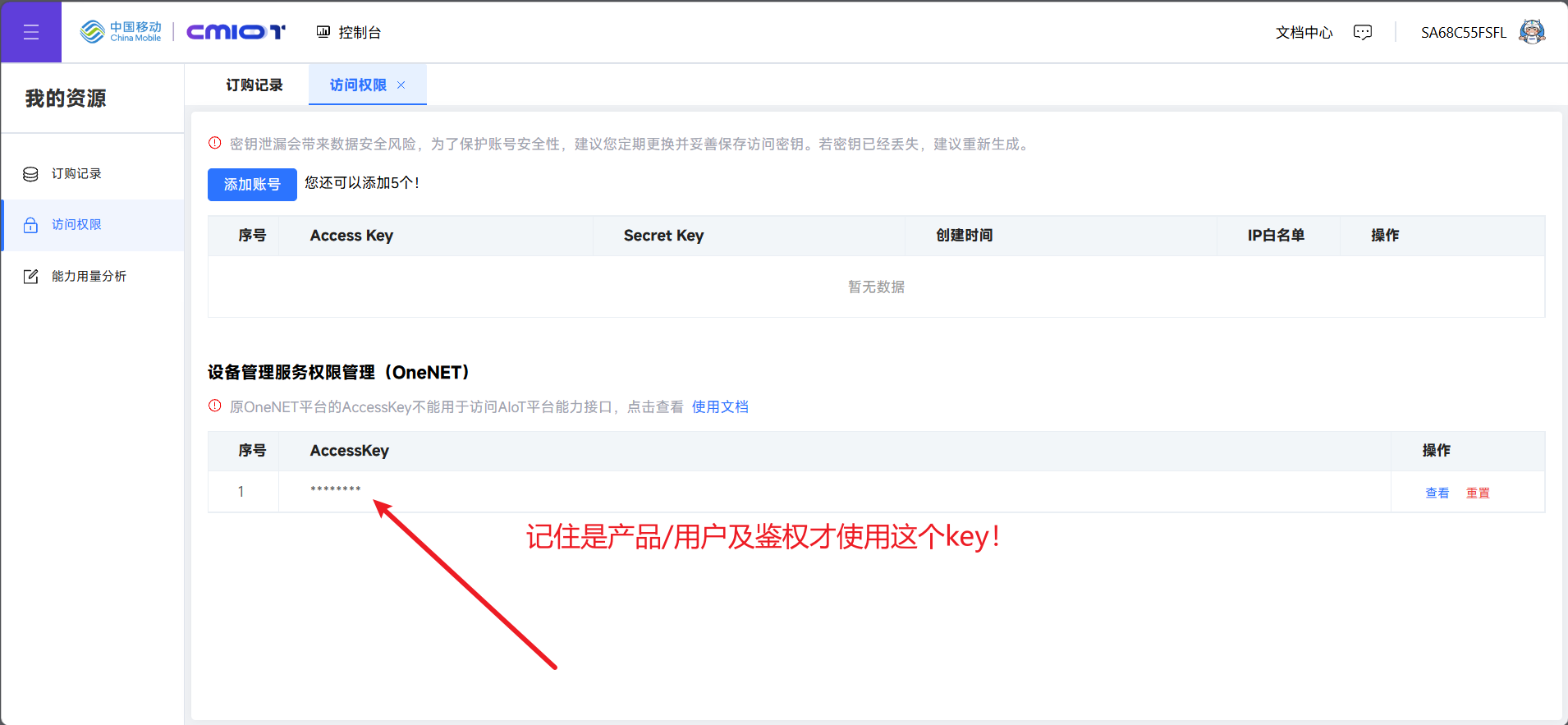Screen dimensions: 1568x725
Task: Click the user avatar picture
Action: pyautogui.click(x=1532, y=32)
